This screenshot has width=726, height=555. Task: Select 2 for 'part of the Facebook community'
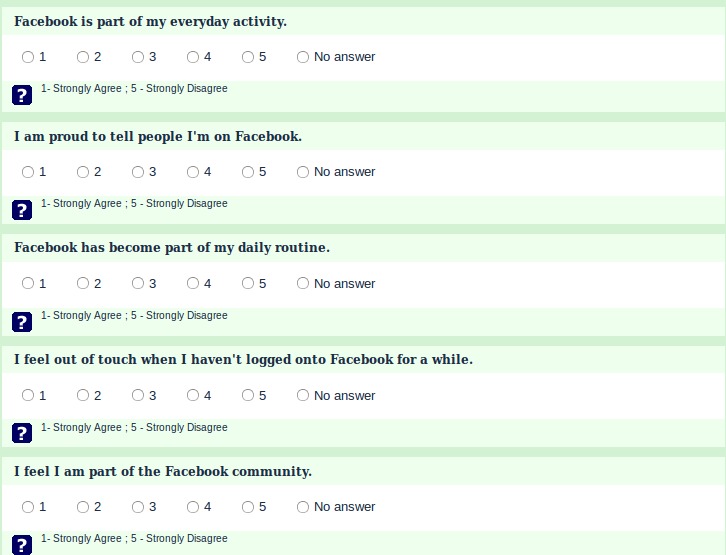pos(83,507)
